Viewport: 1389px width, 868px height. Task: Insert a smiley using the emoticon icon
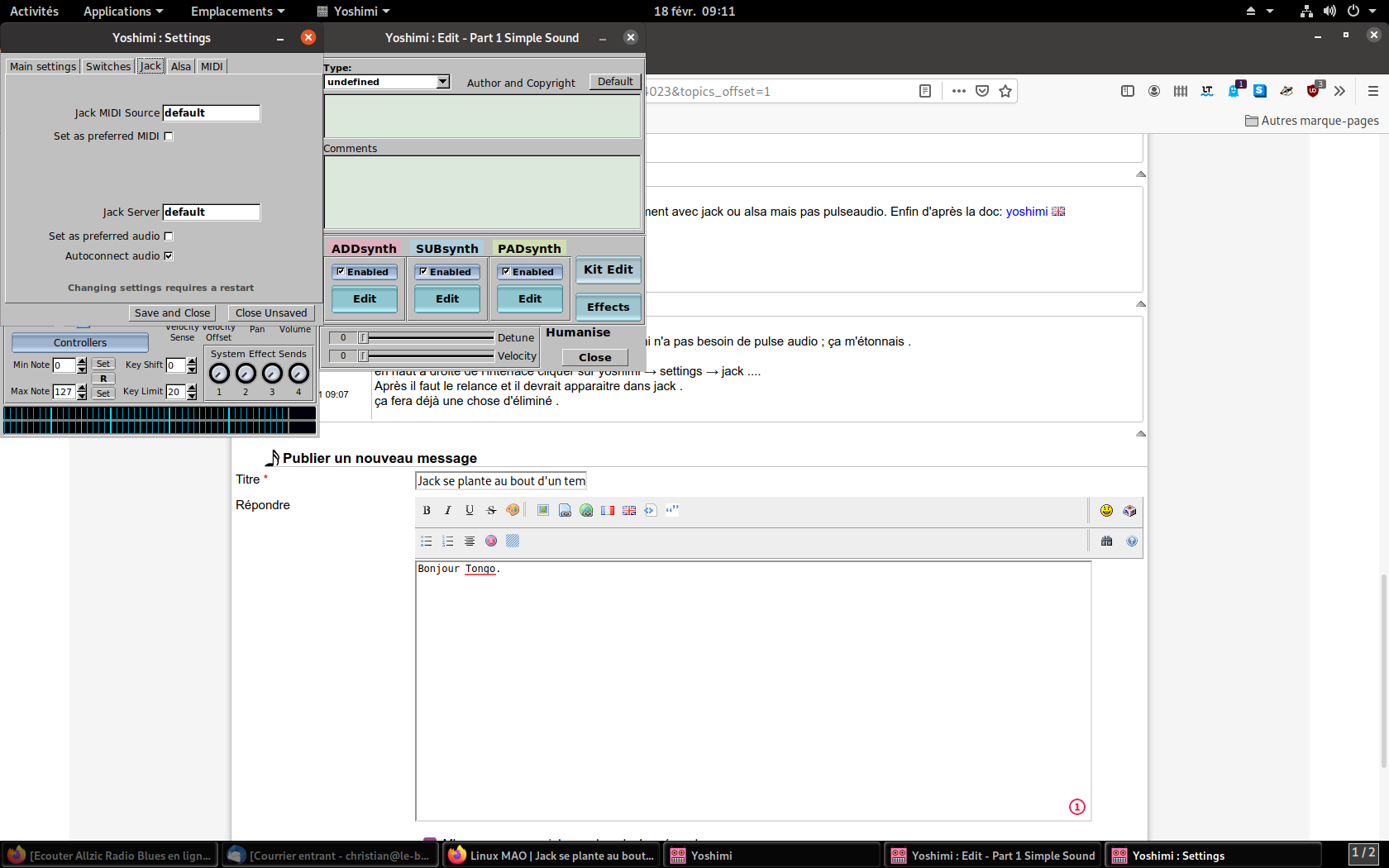click(1106, 510)
